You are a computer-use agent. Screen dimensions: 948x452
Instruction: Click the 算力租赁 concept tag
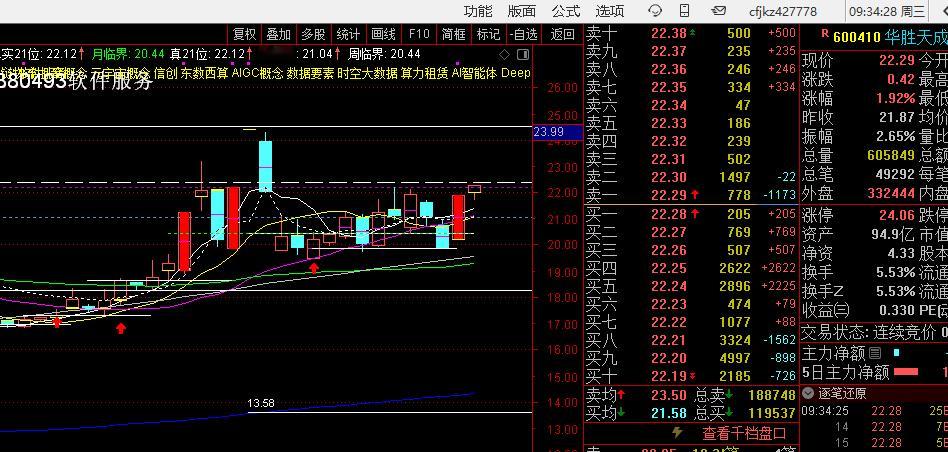coord(423,73)
